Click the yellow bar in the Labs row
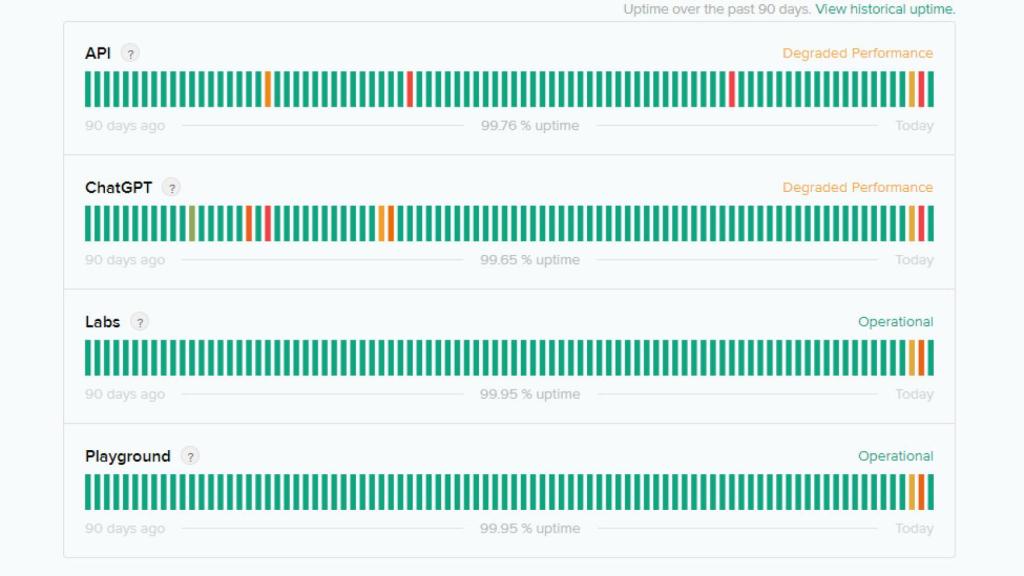Viewport: 1024px width, 576px height. (912, 358)
